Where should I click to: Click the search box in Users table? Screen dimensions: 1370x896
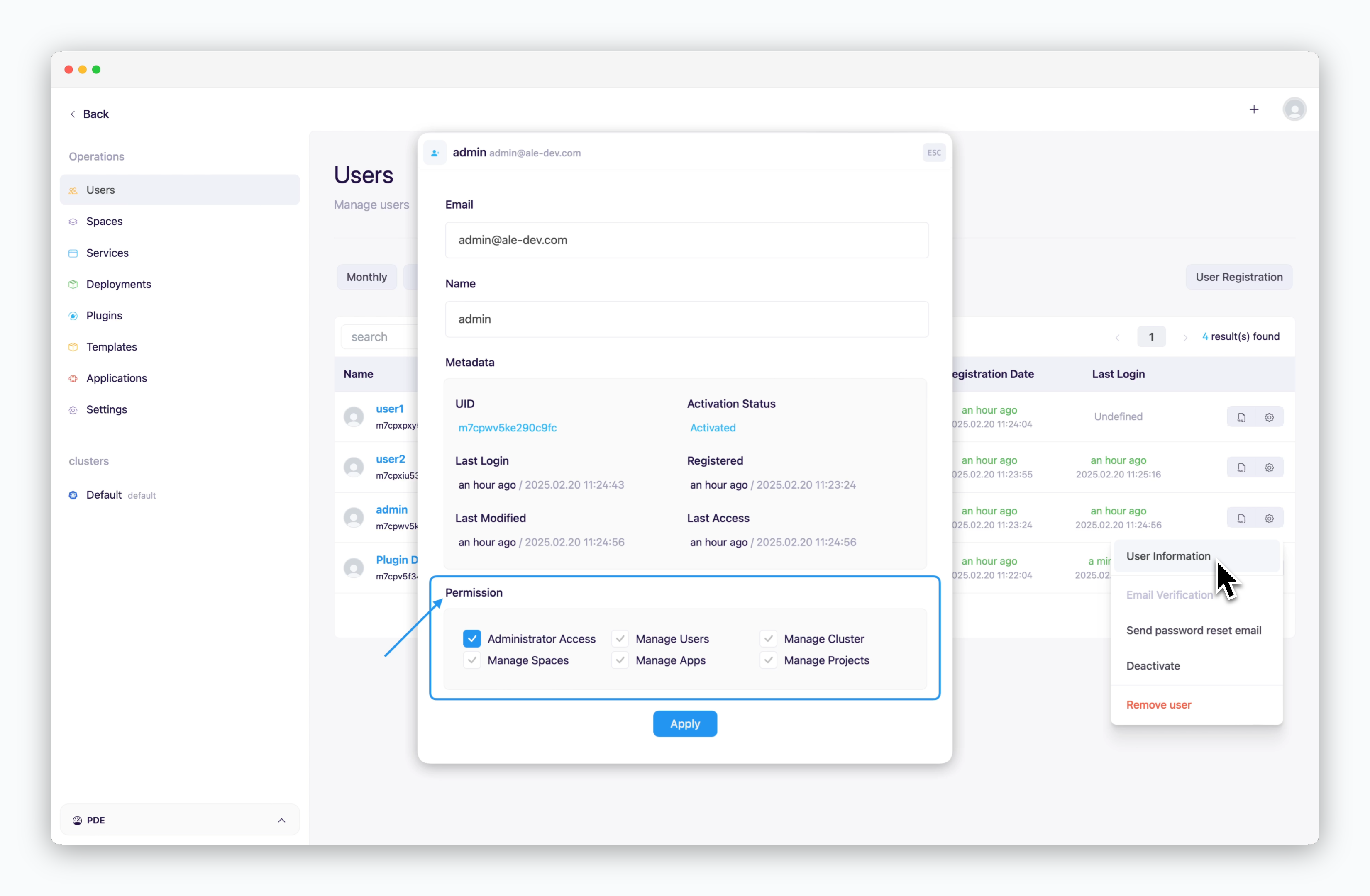[380, 337]
